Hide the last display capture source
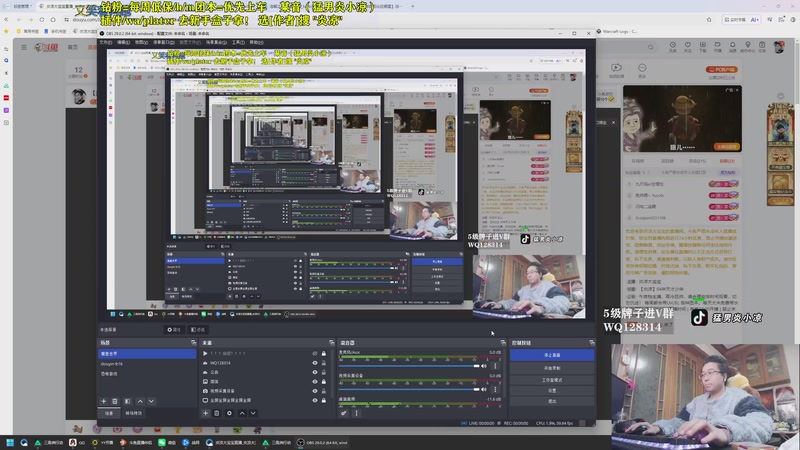Viewport: 800px width, 450px height. click(315, 400)
